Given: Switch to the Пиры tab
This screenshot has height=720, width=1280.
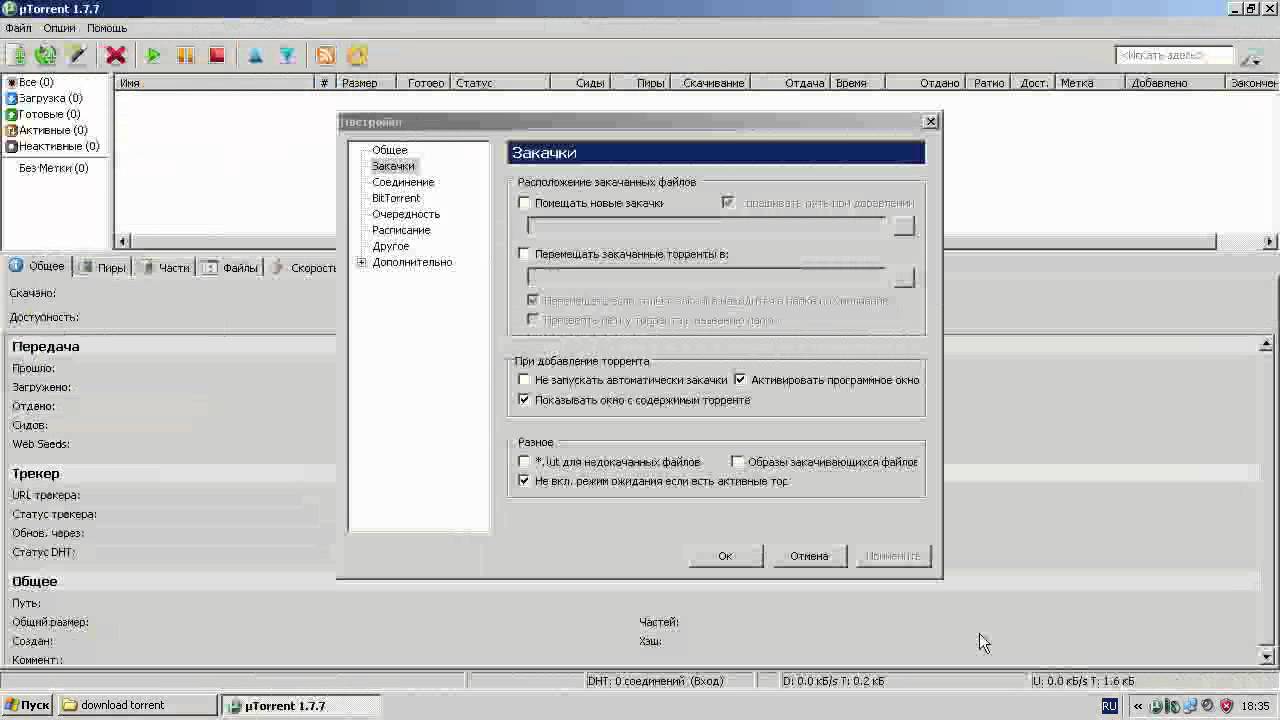Looking at the screenshot, I should (103, 267).
